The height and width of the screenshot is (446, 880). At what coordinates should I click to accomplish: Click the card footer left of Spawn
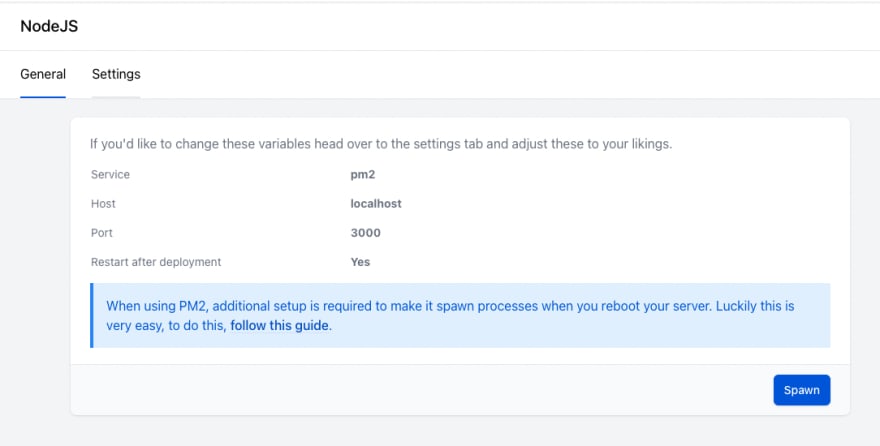click(421, 390)
